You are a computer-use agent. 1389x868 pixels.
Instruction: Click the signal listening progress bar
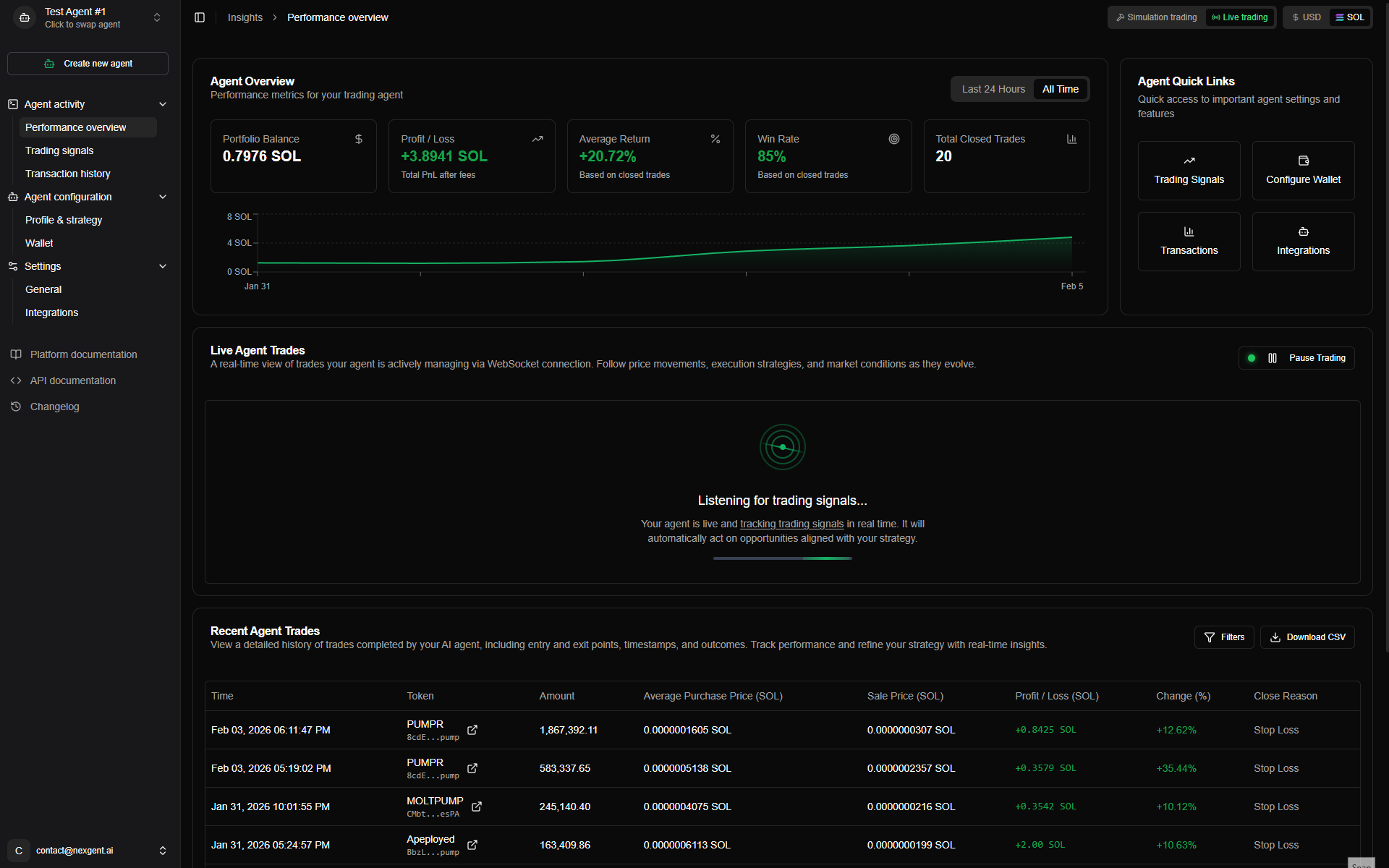(782, 558)
